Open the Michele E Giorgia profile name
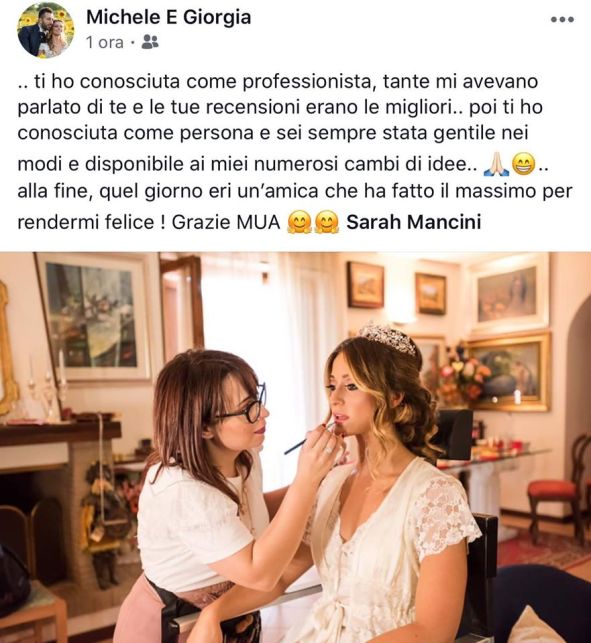 coord(169,17)
